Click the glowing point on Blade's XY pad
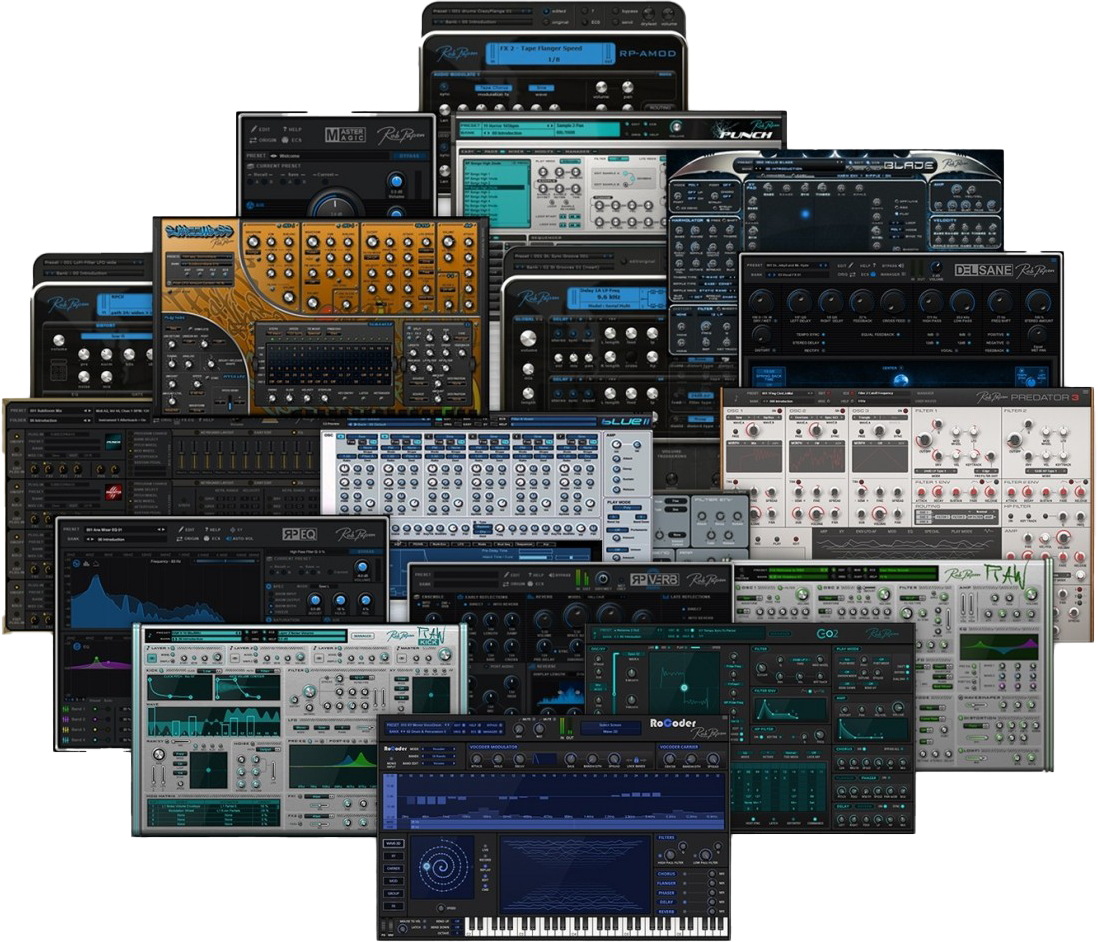The image size is (1098, 942). coord(805,214)
